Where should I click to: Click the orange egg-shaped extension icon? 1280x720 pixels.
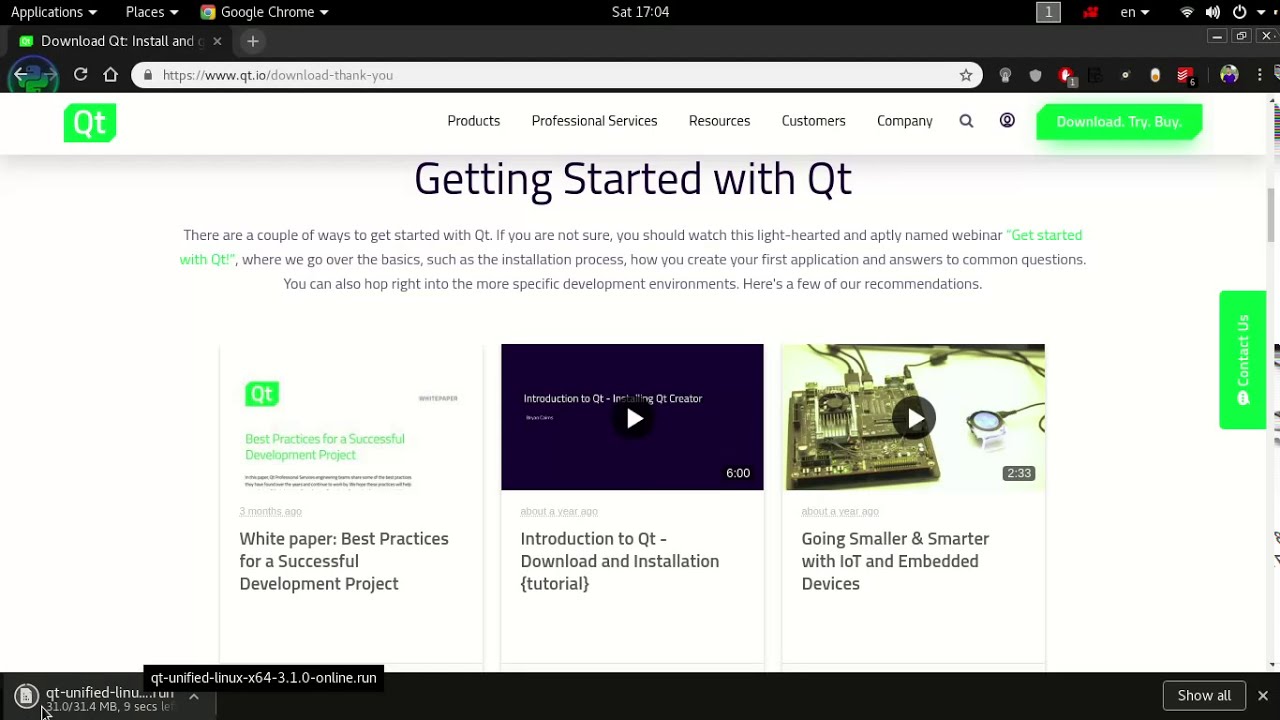(x=1155, y=75)
